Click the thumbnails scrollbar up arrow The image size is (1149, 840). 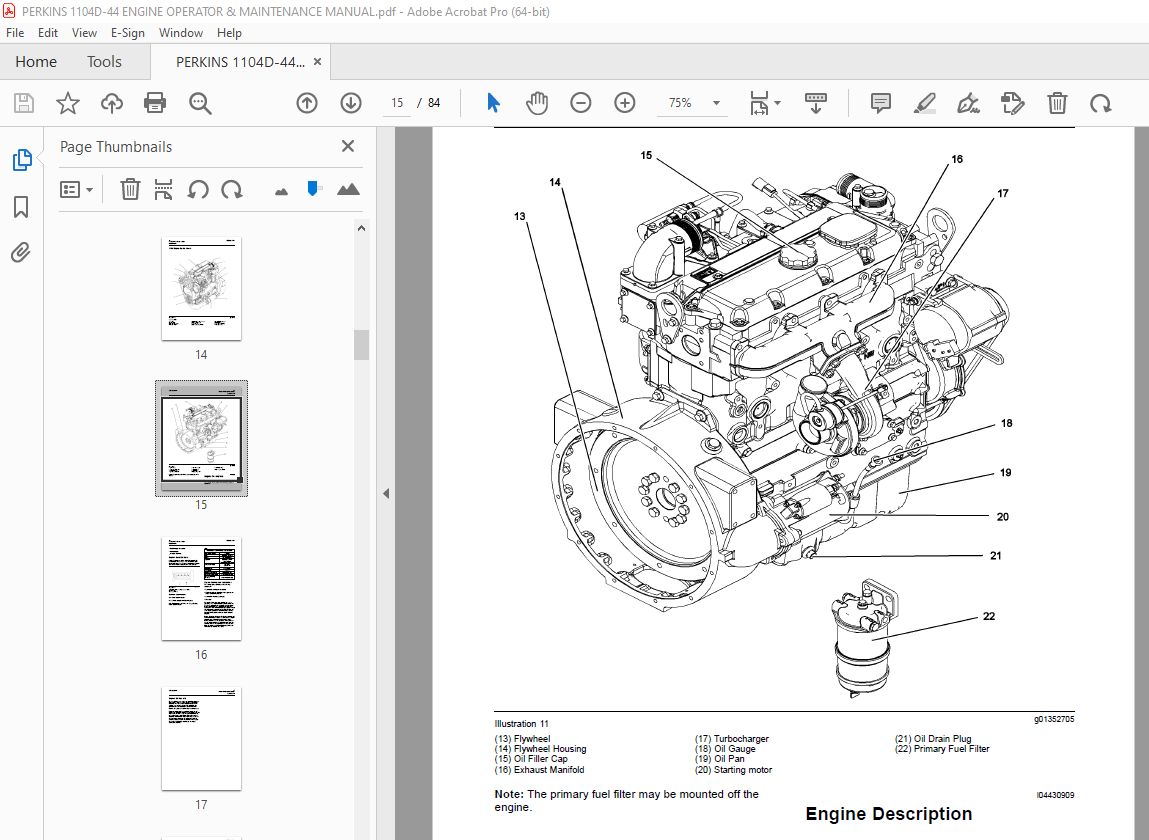coord(361,228)
